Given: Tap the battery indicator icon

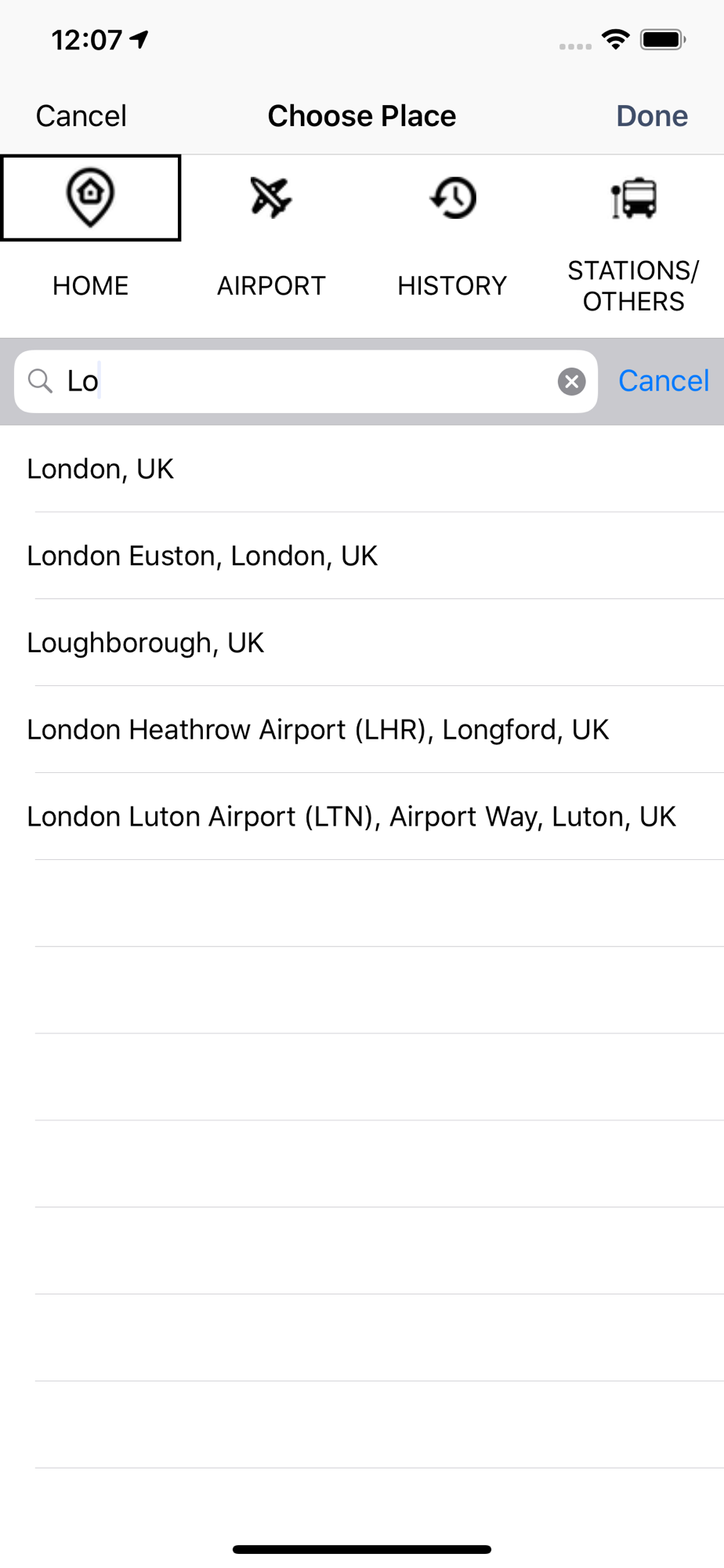Looking at the screenshot, I should pos(663,39).
